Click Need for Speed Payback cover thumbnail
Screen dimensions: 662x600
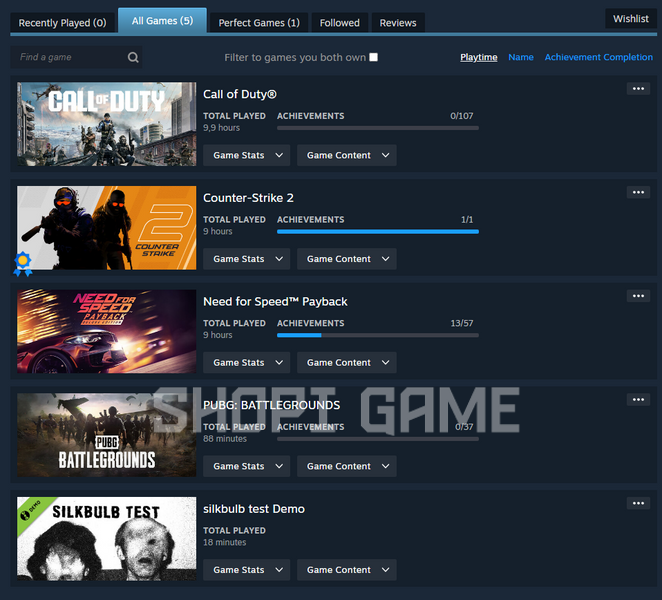[106, 331]
